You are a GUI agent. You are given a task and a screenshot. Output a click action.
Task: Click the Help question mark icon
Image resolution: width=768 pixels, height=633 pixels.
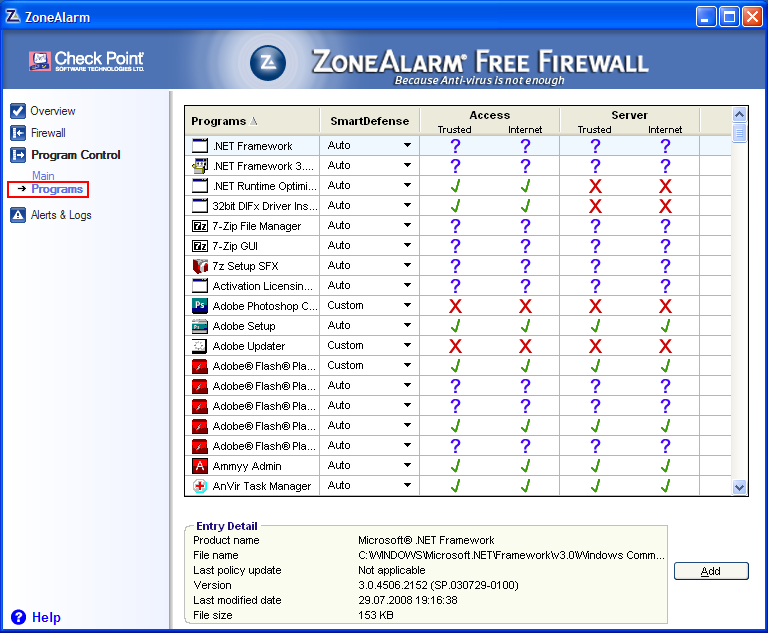pyautogui.click(x=19, y=617)
